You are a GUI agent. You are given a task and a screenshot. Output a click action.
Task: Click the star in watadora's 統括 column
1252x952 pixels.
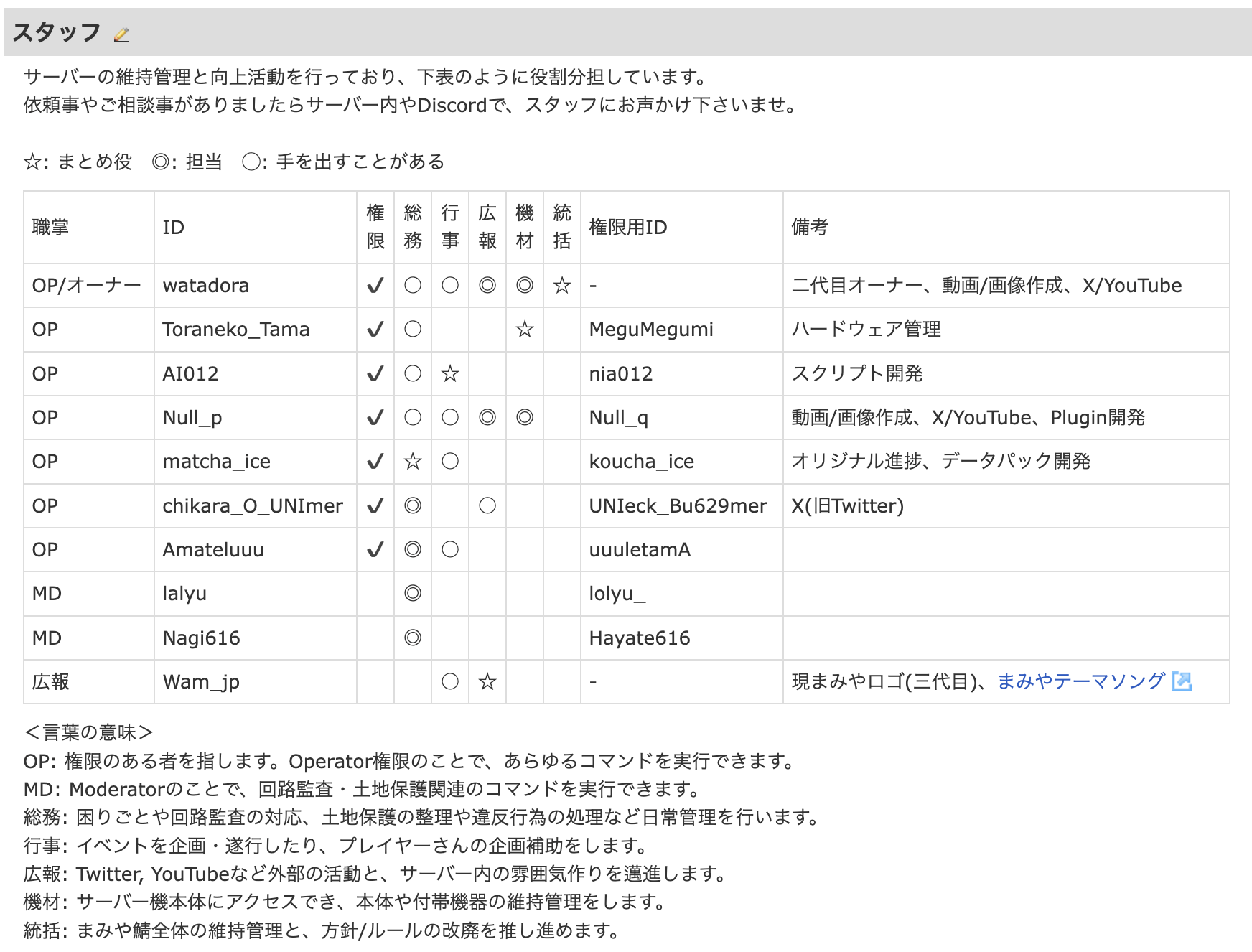[x=561, y=286]
